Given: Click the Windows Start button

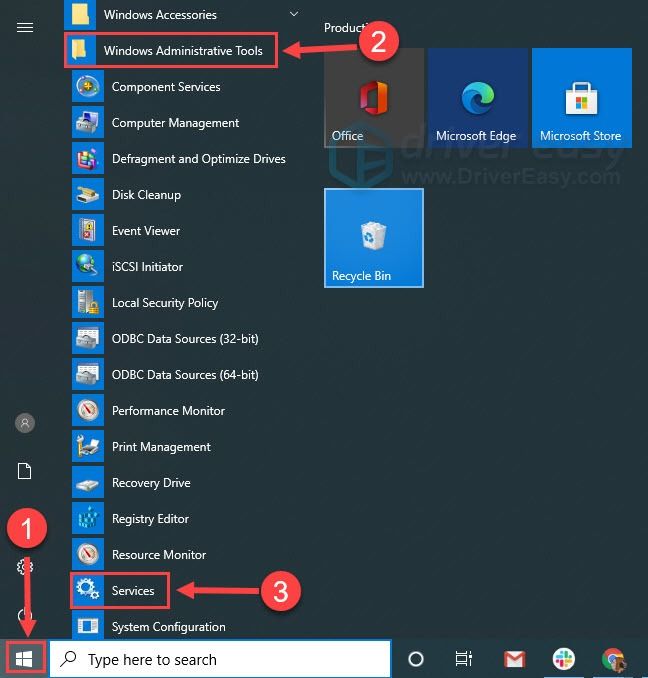Looking at the screenshot, I should pos(25,659).
